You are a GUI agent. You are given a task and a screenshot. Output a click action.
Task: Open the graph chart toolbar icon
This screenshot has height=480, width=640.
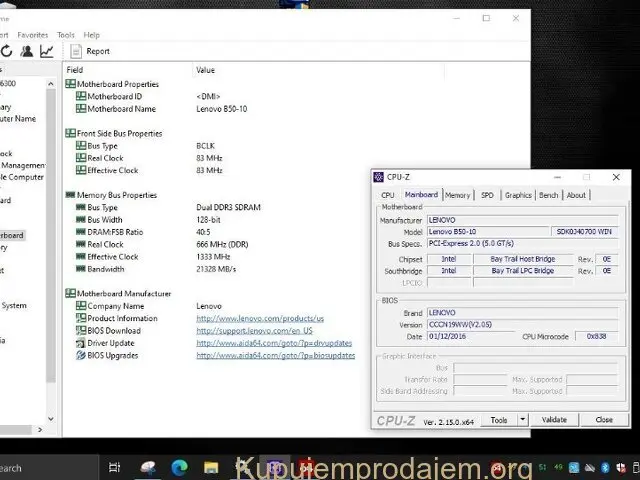46,51
